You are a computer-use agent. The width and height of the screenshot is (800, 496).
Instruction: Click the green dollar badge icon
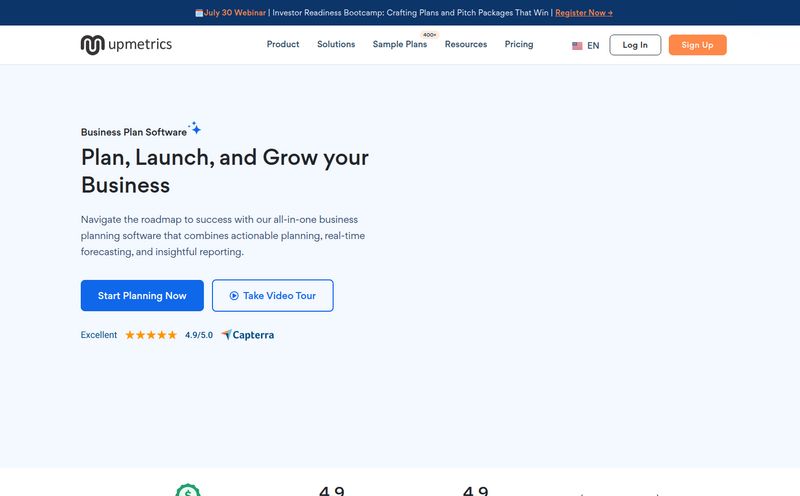[x=188, y=490]
